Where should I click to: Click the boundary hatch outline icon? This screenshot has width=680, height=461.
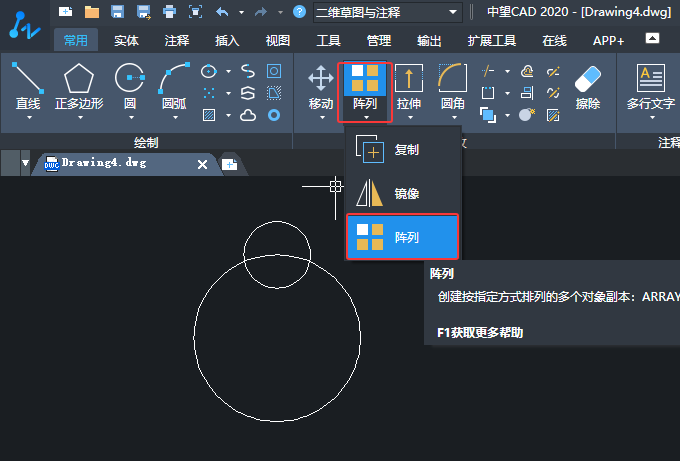click(x=274, y=93)
